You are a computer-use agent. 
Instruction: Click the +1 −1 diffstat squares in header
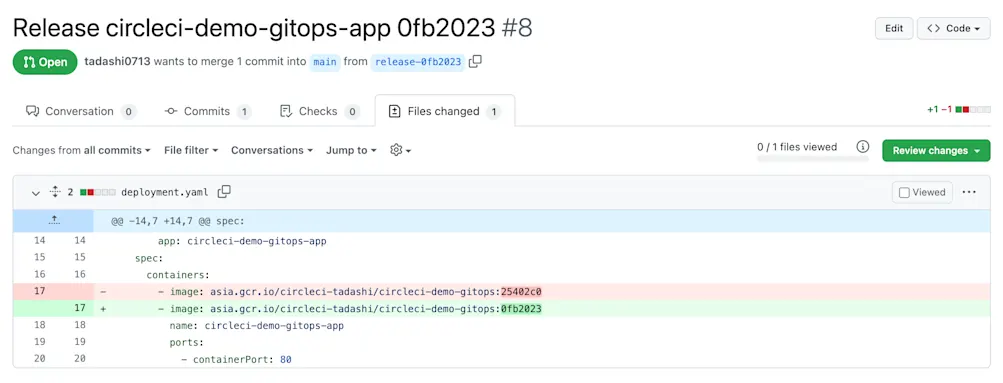pos(972,110)
